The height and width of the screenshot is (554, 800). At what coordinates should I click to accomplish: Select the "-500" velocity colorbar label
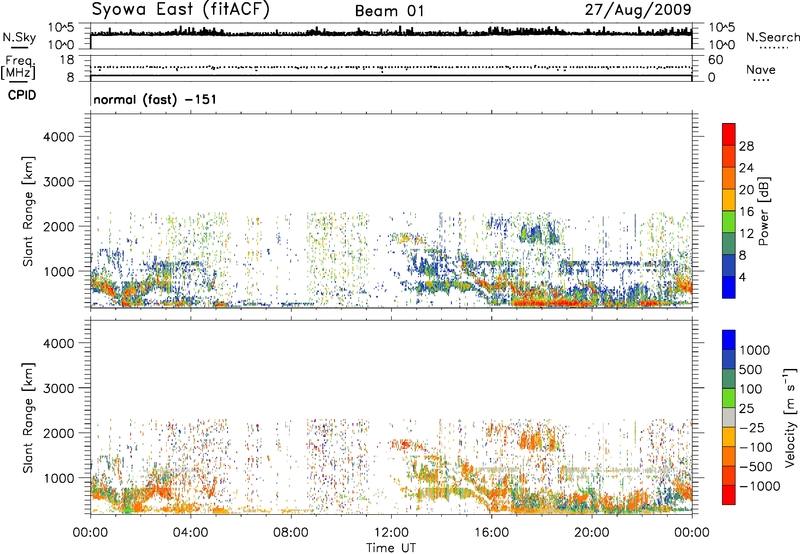(756, 467)
